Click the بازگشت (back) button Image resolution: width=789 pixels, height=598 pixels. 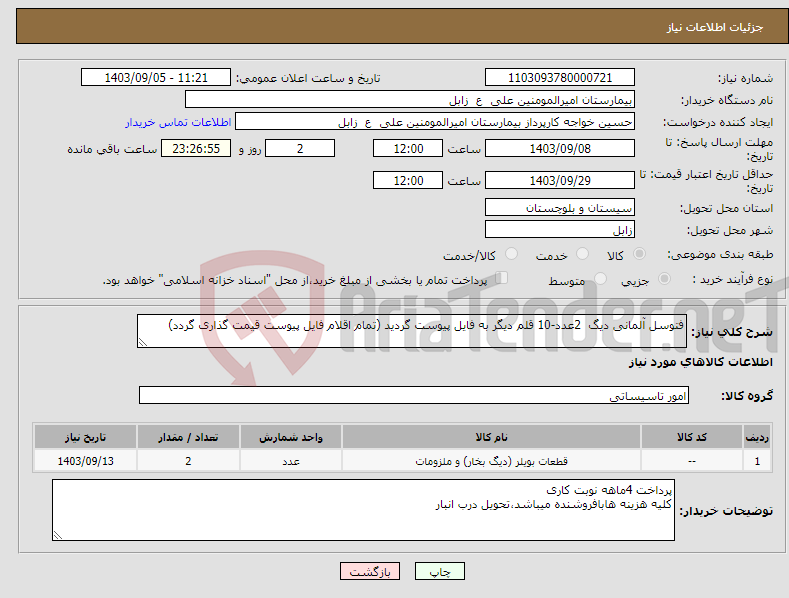[370, 571]
